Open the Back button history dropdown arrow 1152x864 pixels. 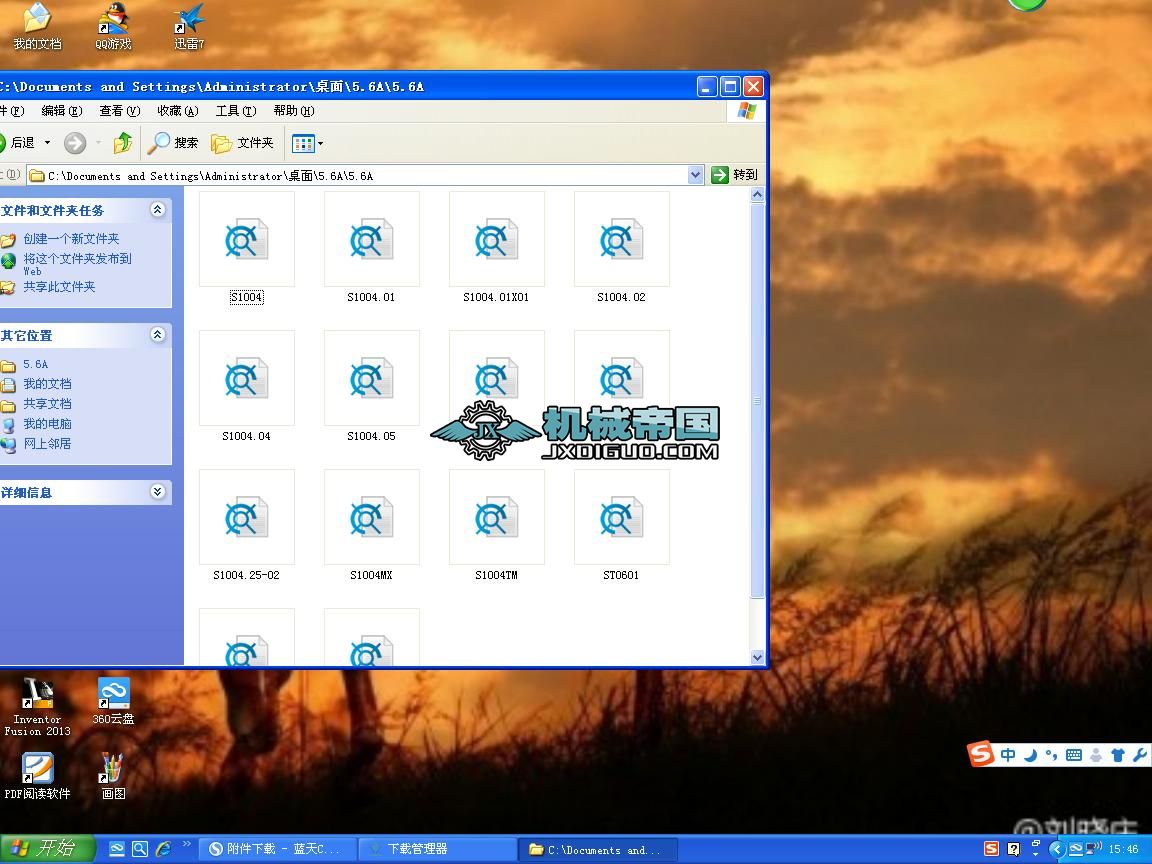coord(48,143)
